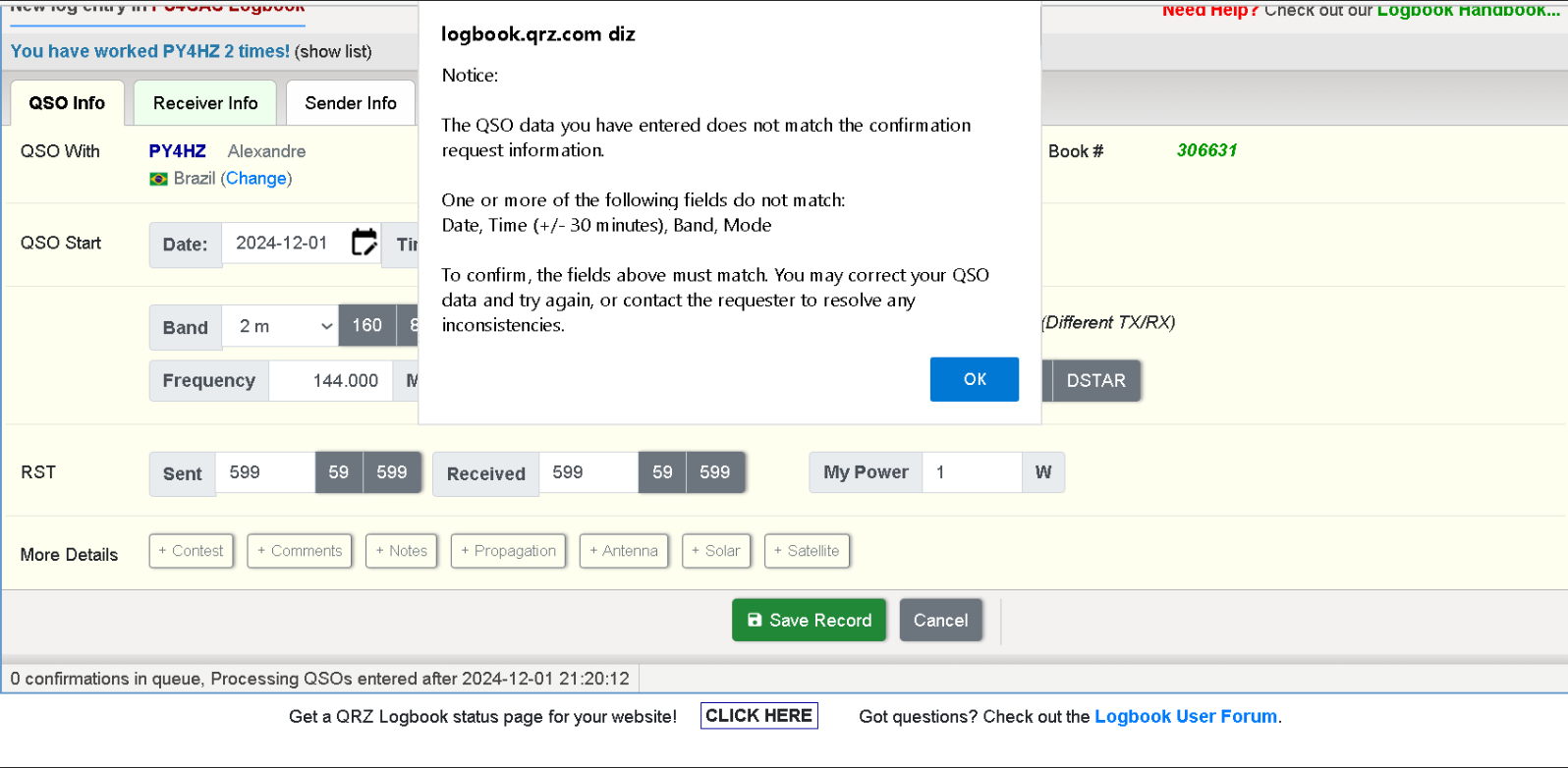This screenshot has width=1568, height=768.
Task: Set Received RST to 599
Action: point(715,472)
